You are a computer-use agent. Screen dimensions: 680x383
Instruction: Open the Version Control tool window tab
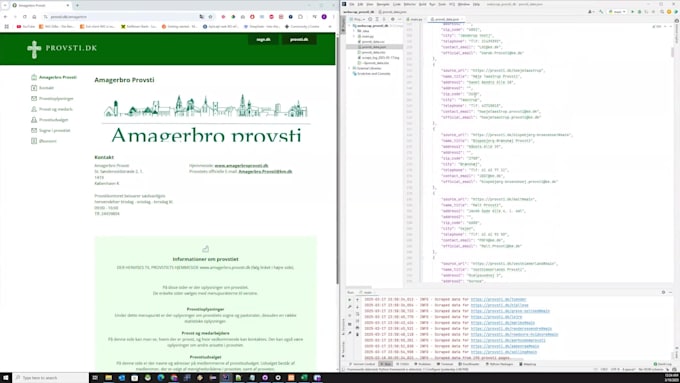tap(363, 364)
